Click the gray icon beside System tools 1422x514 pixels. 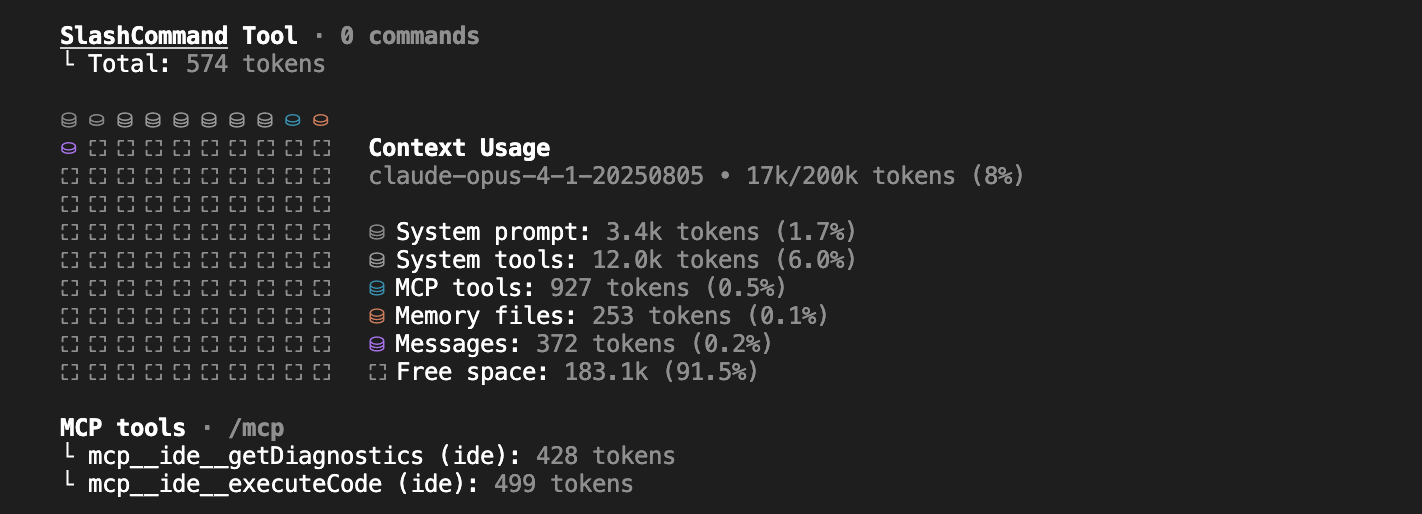pyautogui.click(x=377, y=261)
